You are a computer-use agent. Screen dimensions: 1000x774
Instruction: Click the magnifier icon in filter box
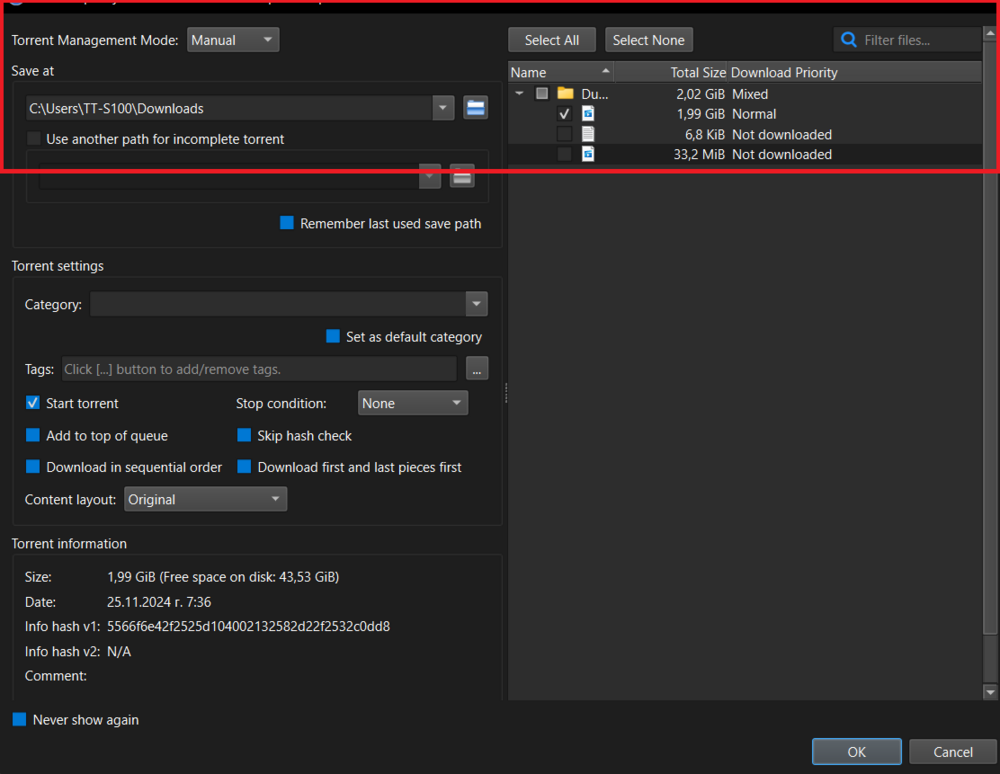848,40
